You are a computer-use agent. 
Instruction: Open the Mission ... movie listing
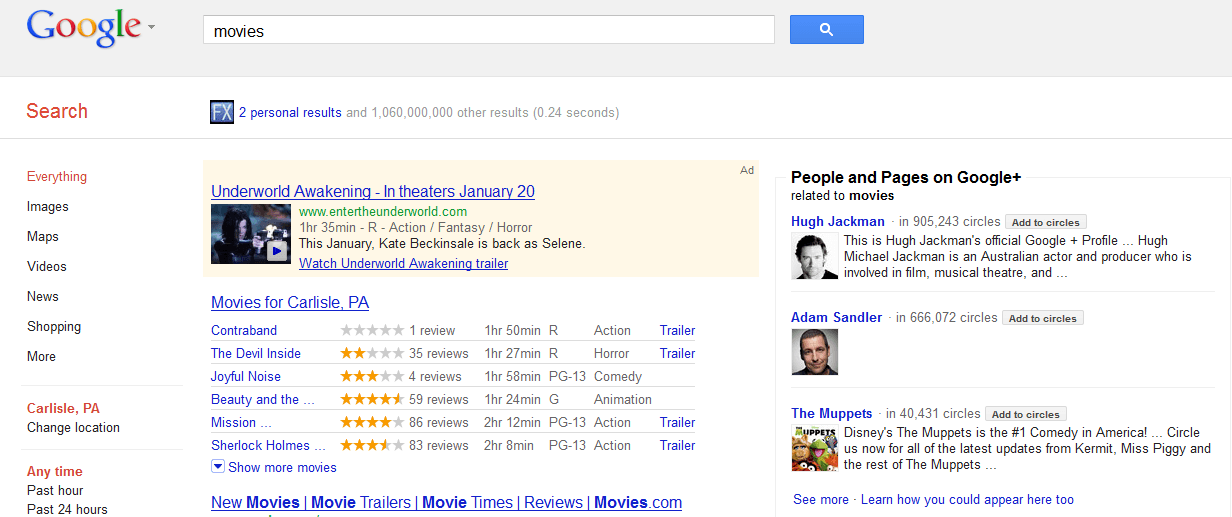pyautogui.click(x=241, y=423)
